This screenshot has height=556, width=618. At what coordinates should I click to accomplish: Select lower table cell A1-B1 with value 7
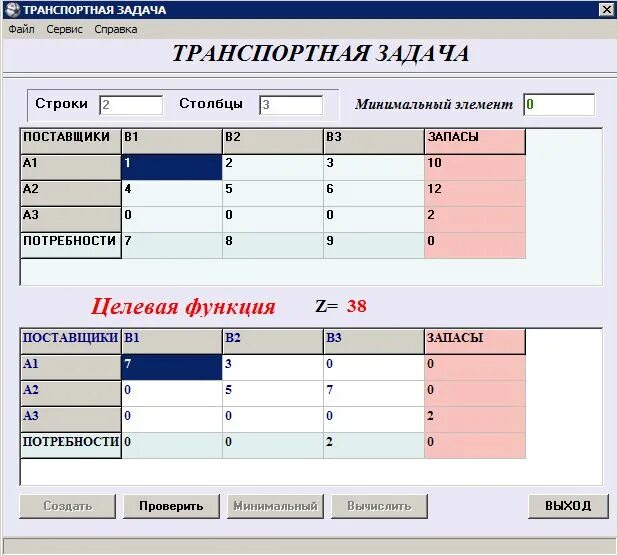pyautogui.click(x=172, y=368)
